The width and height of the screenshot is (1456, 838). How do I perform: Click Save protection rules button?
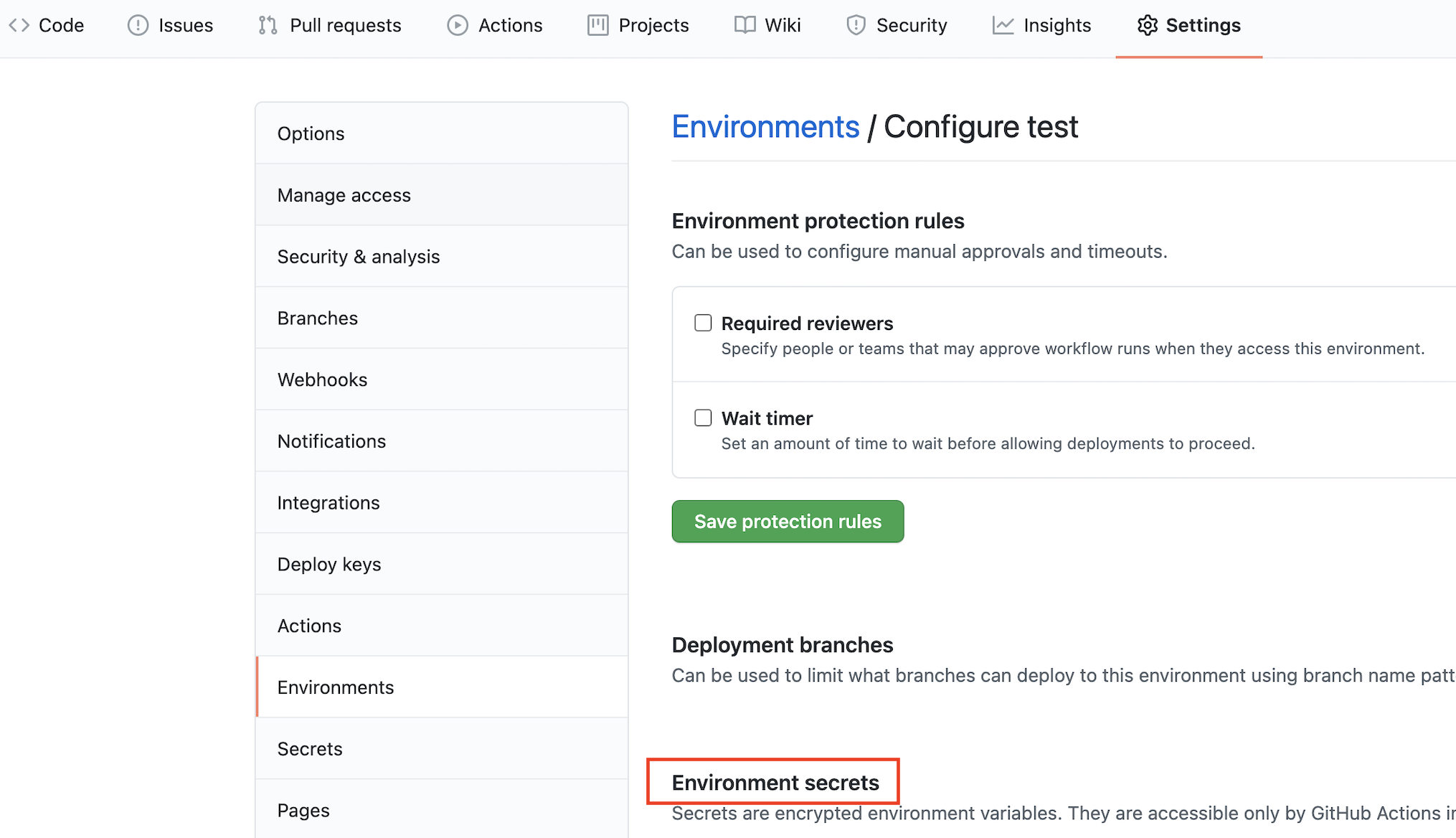point(788,522)
